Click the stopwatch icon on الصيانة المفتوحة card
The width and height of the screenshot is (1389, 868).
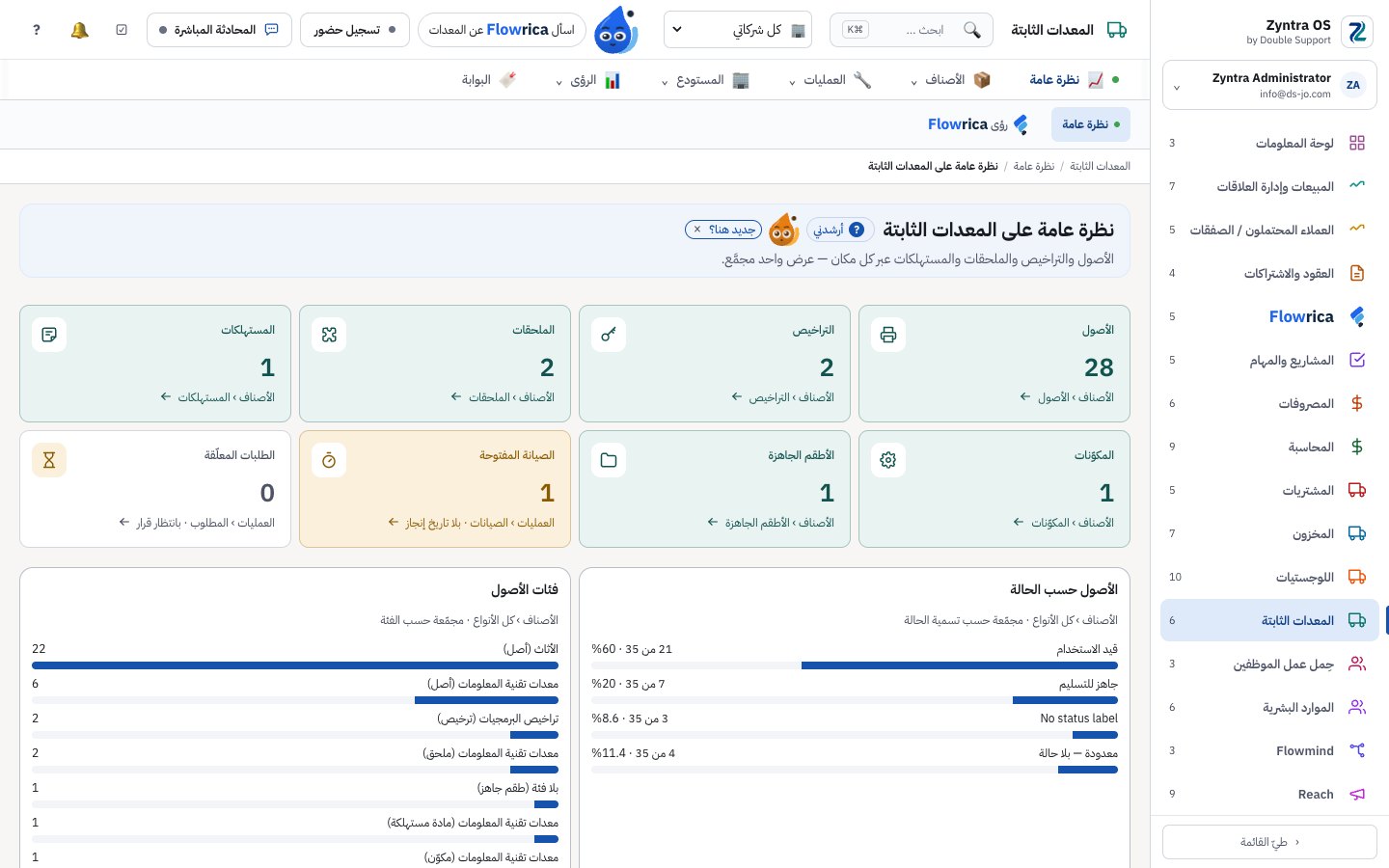(329, 460)
